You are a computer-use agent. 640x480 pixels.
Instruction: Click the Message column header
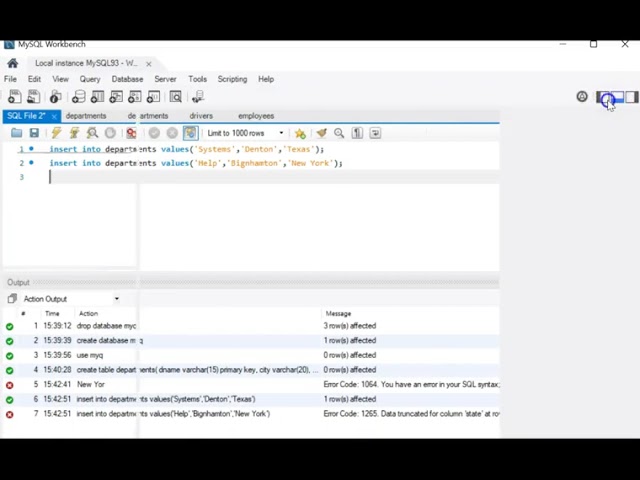(338, 313)
